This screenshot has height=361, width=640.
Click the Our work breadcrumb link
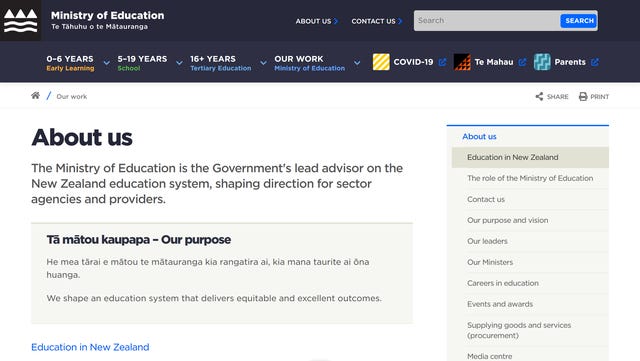tap(72, 96)
